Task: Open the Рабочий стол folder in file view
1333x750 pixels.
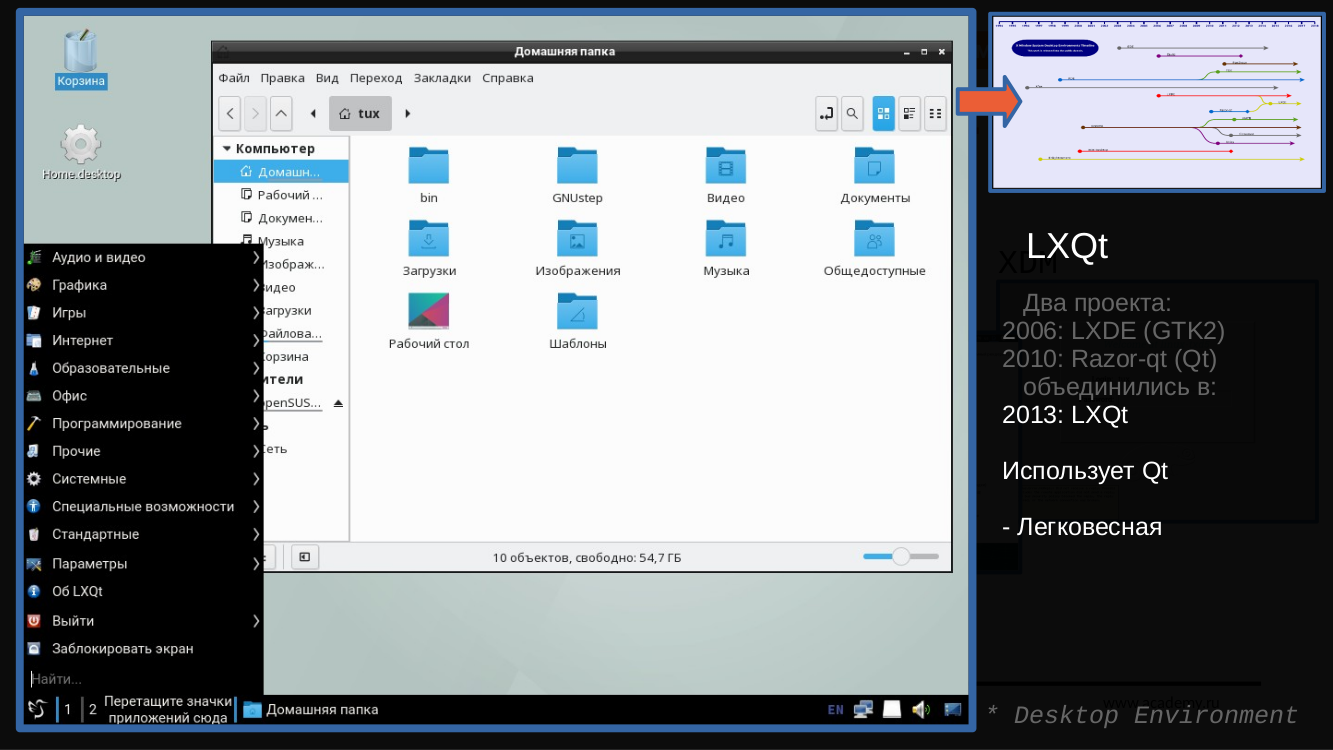Action: [x=429, y=321]
